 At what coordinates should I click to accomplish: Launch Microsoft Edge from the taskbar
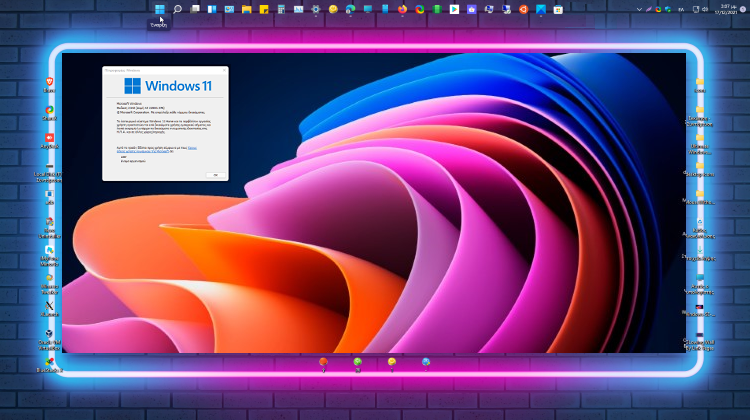350,9
